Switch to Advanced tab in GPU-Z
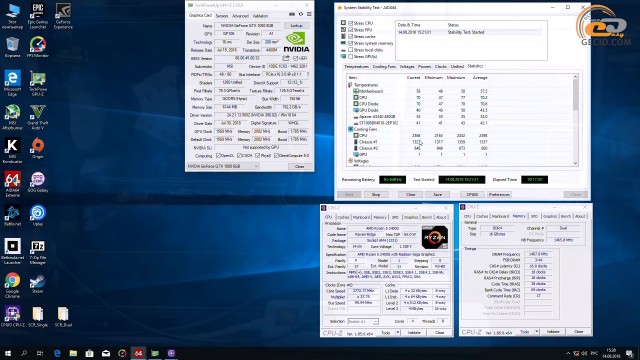The height and width of the screenshot is (360, 640). tap(240, 16)
